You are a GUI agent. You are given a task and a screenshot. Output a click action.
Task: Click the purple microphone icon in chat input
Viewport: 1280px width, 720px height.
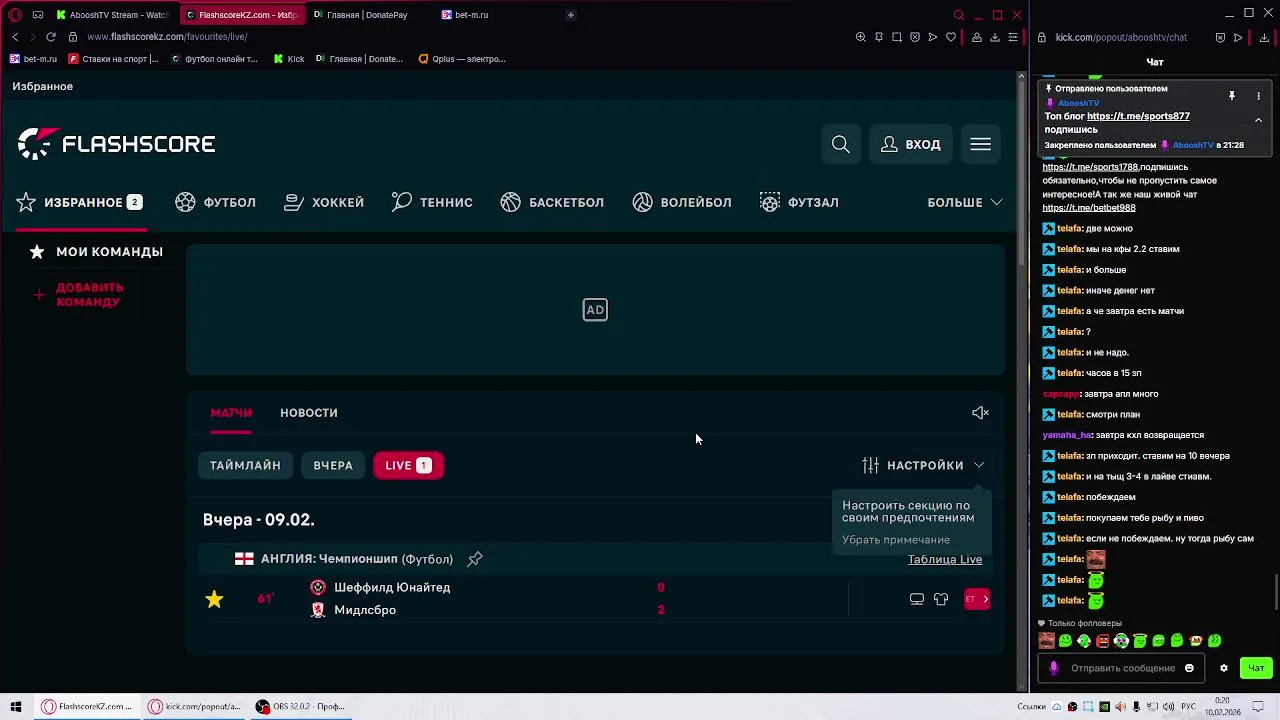coord(1053,668)
